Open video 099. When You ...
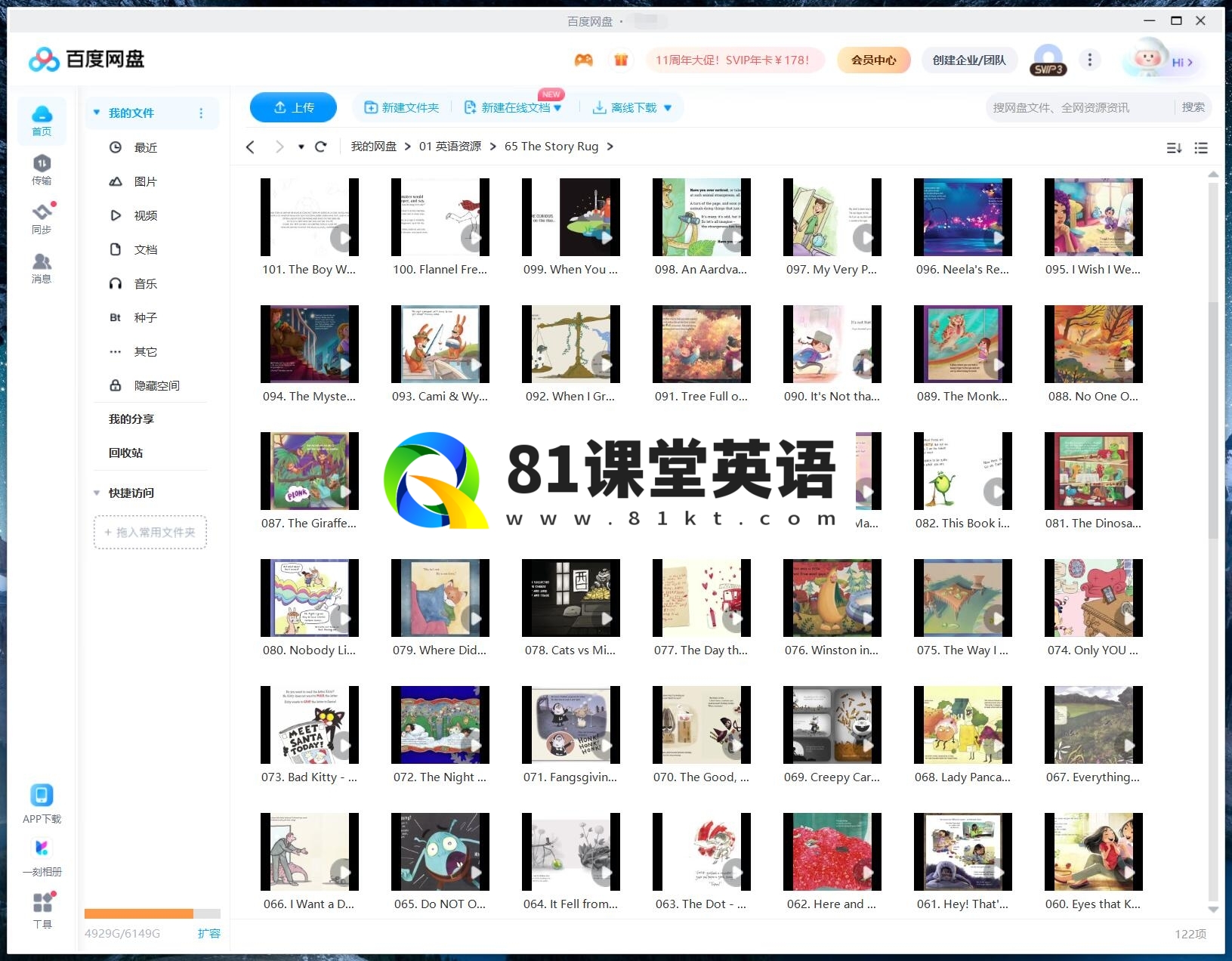Image resolution: width=1232 pixels, height=961 pixels. pyautogui.click(x=571, y=218)
